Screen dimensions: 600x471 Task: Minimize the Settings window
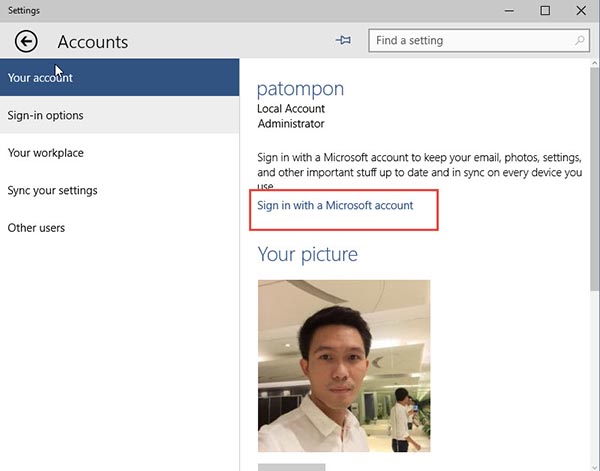(x=509, y=11)
